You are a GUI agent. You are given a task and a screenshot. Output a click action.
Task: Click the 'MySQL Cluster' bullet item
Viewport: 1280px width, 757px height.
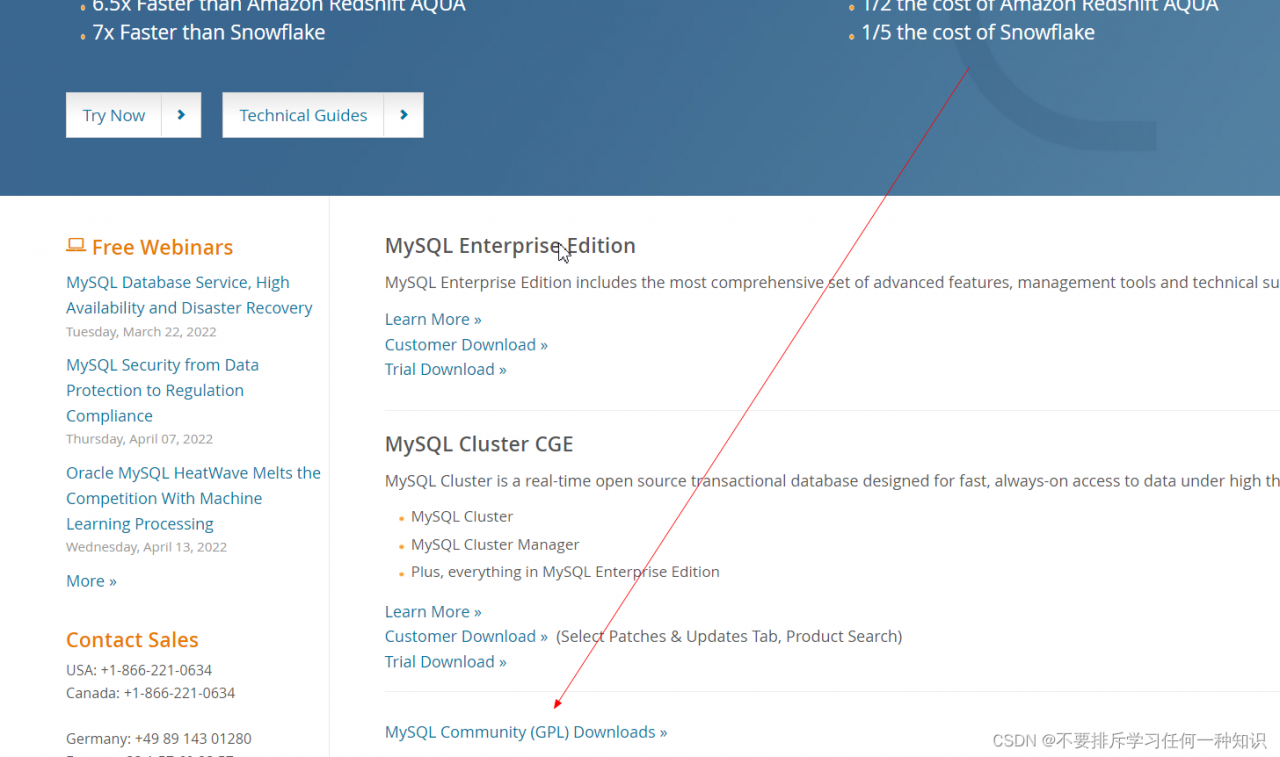coord(462,517)
